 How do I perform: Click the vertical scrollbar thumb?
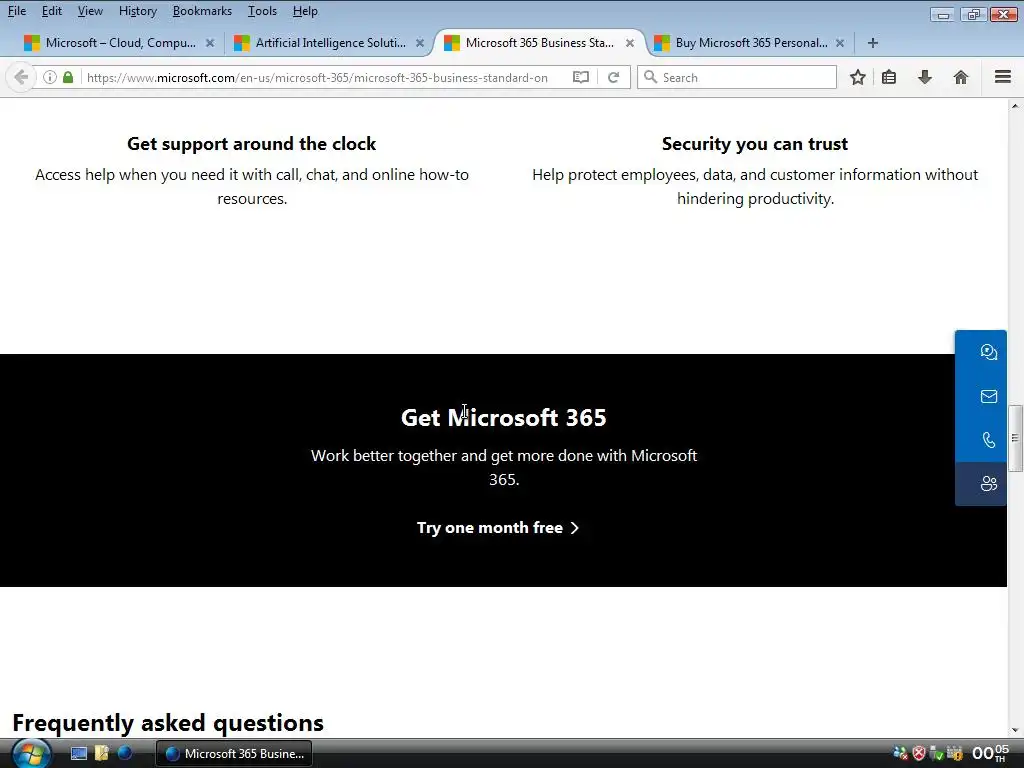pos(1016,438)
